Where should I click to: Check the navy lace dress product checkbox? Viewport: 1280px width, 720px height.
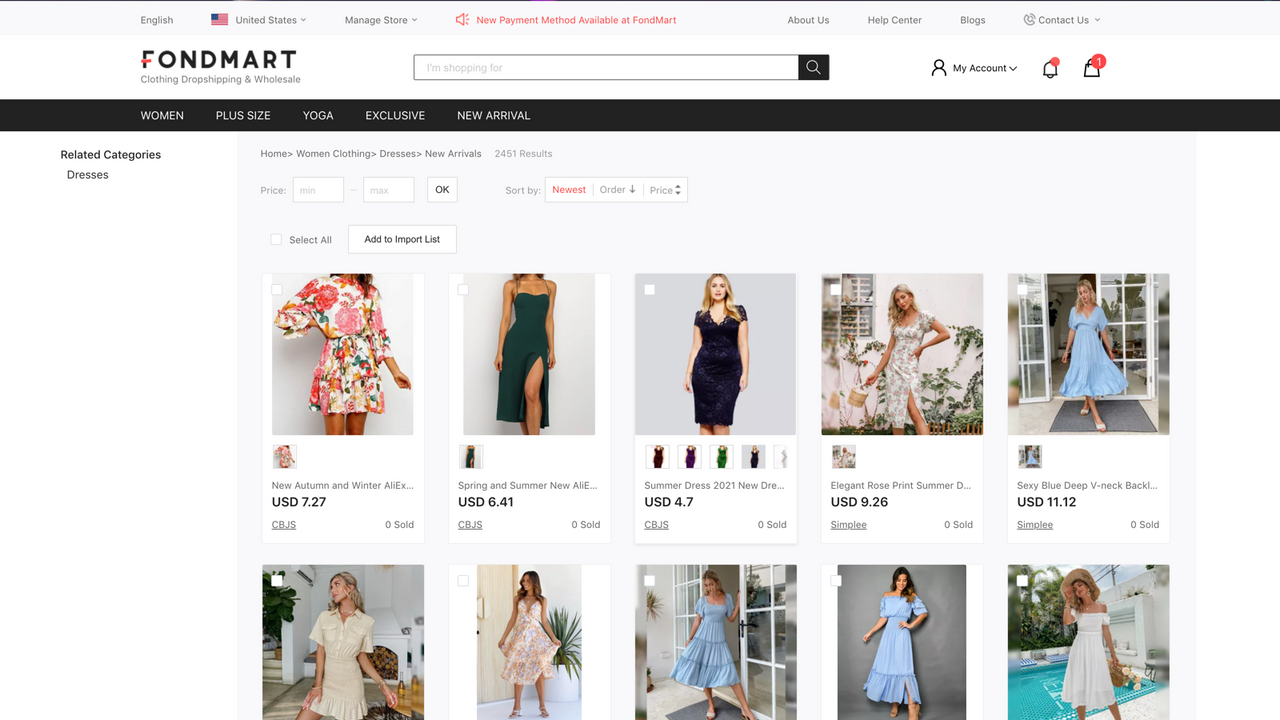(649, 289)
